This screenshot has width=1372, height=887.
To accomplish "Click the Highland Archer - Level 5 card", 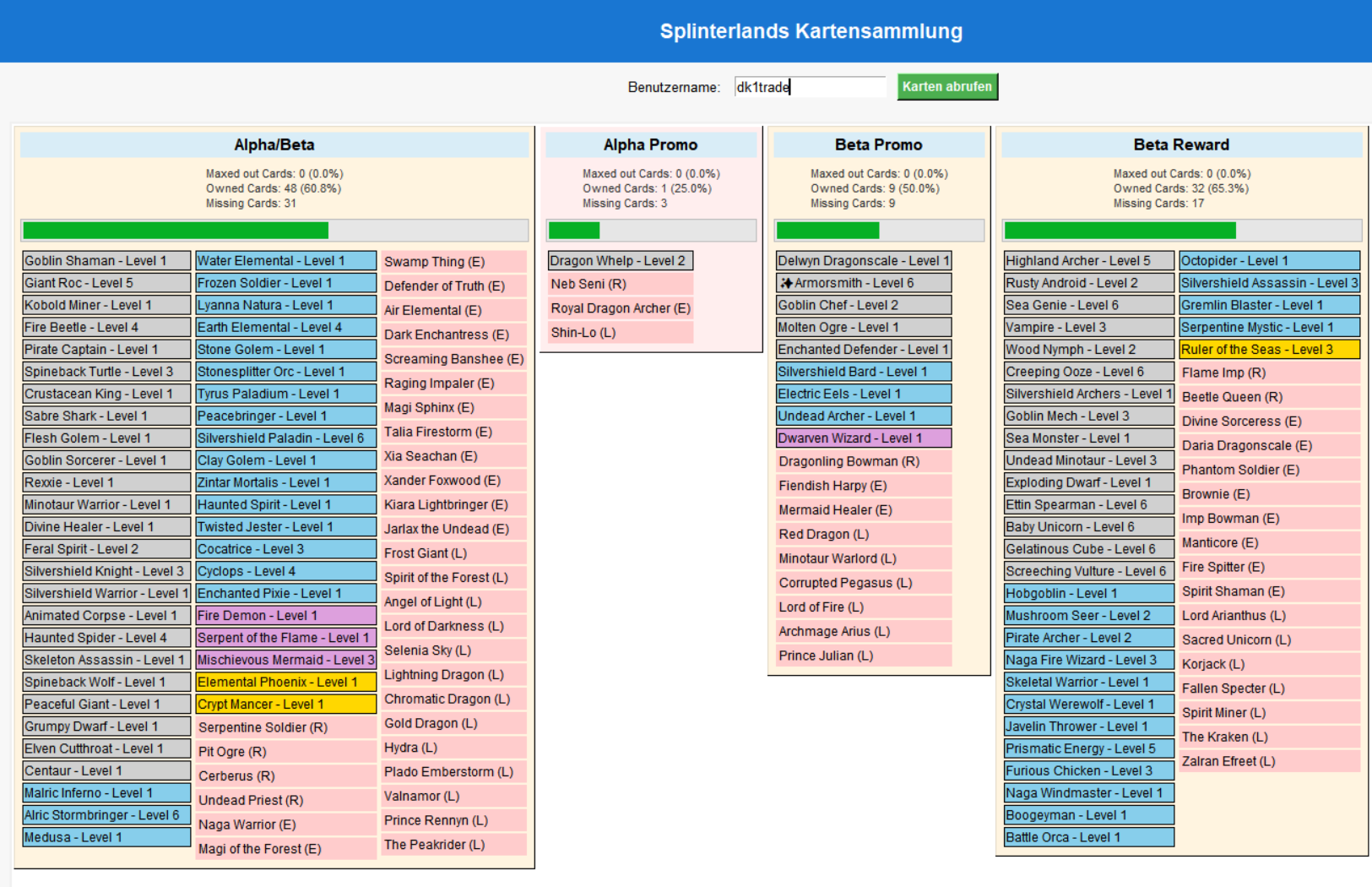I will pos(1089,261).
